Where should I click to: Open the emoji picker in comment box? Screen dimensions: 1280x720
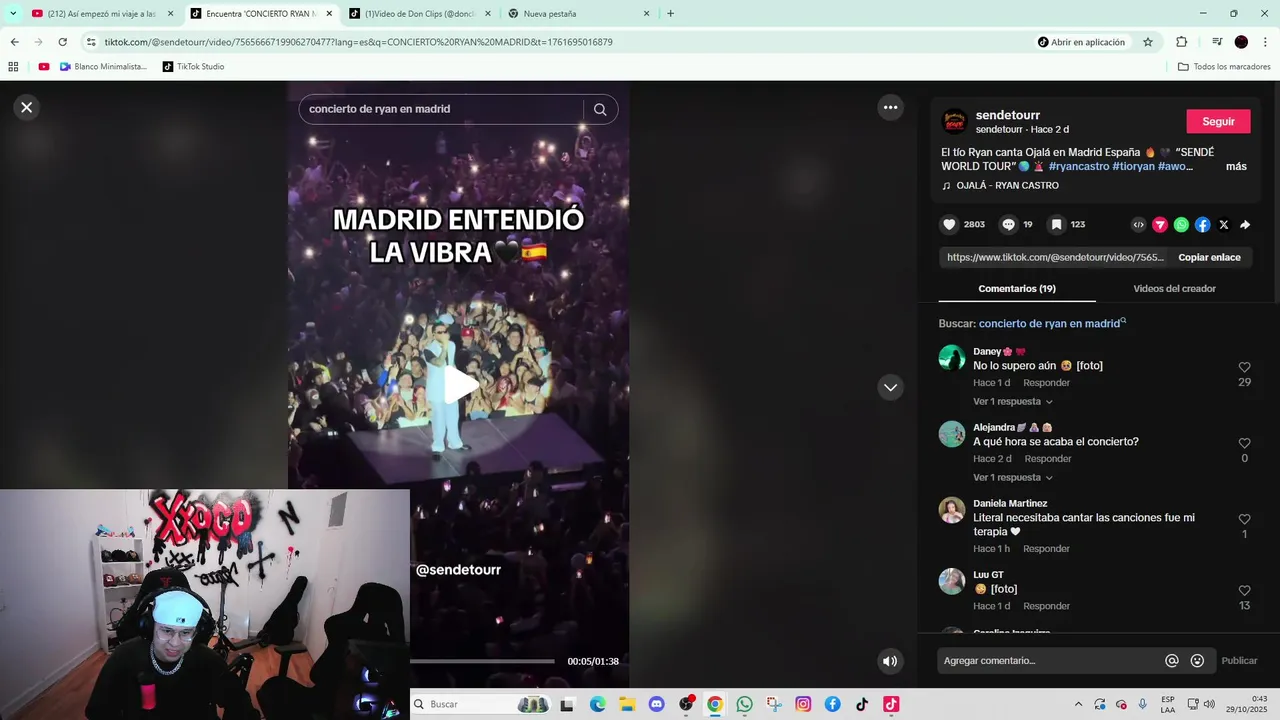(1197, 661)
